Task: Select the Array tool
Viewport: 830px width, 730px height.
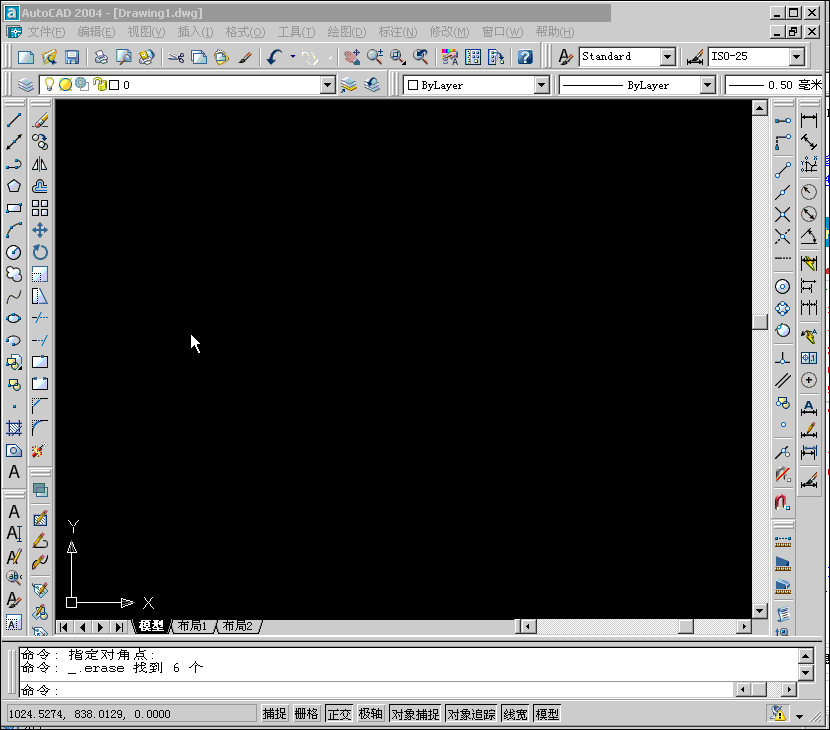Action: (40, 208)
